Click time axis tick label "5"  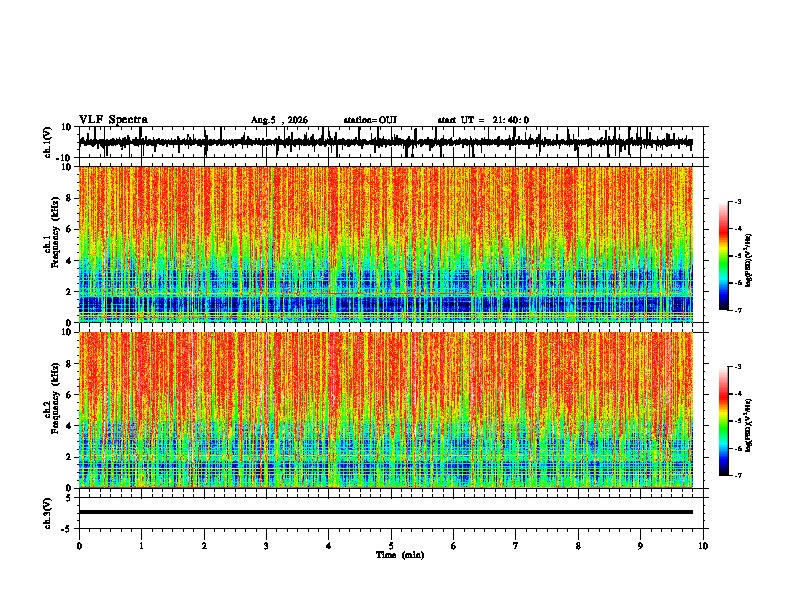[391, 546]
